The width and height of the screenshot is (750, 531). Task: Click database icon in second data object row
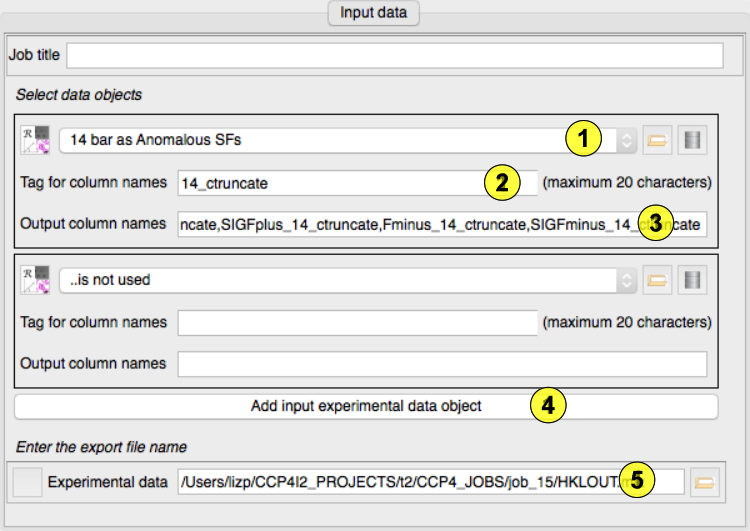[x=690, y=280]
